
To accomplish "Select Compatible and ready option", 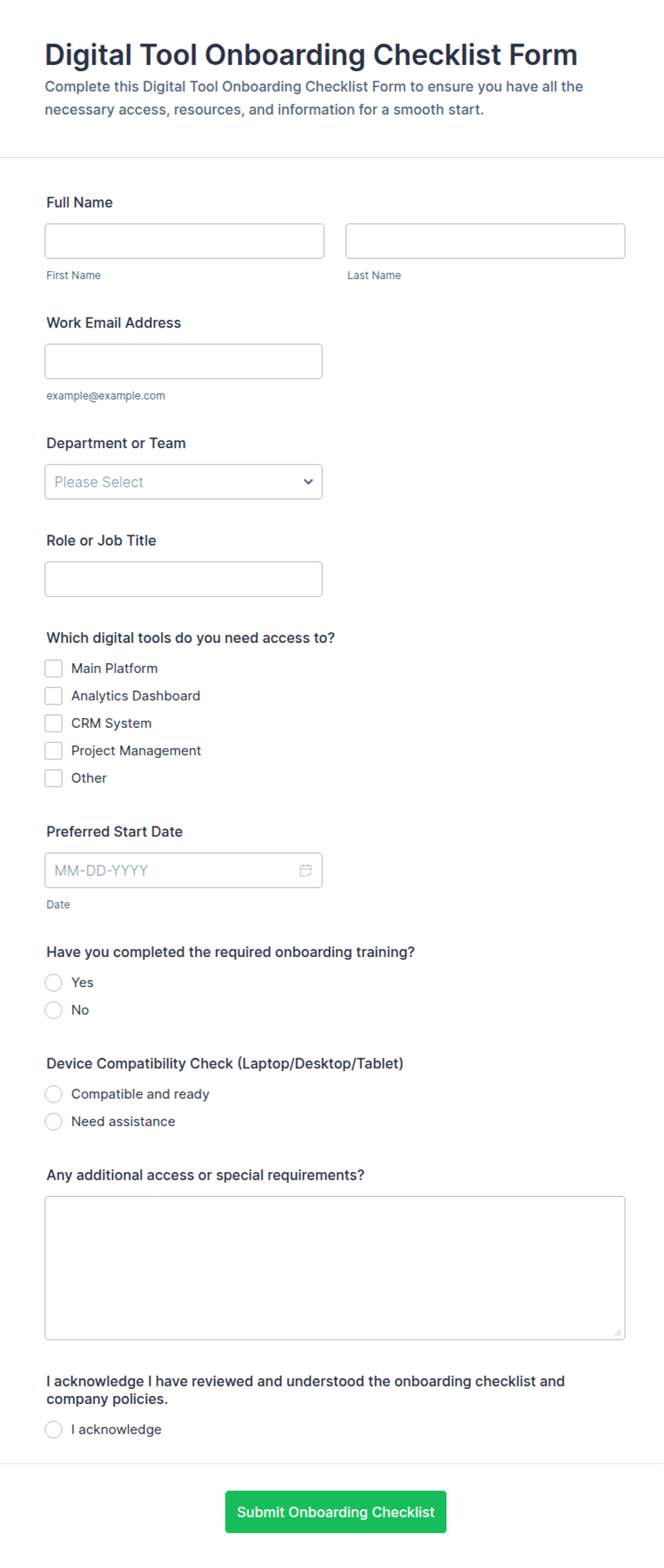I will 54,1094.
